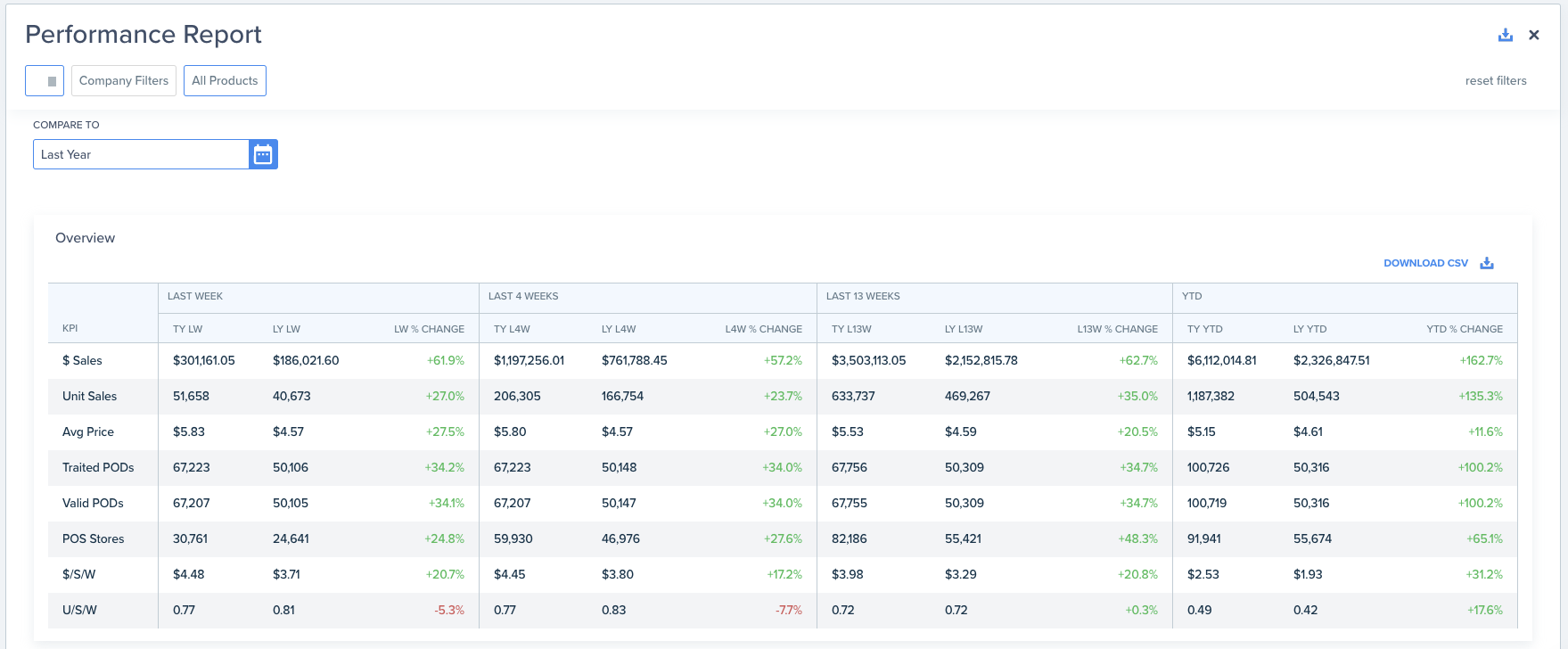Click the $1,197,256.01 value
This screenshot has height=649, width=1568.
click(x=530, y=360)
